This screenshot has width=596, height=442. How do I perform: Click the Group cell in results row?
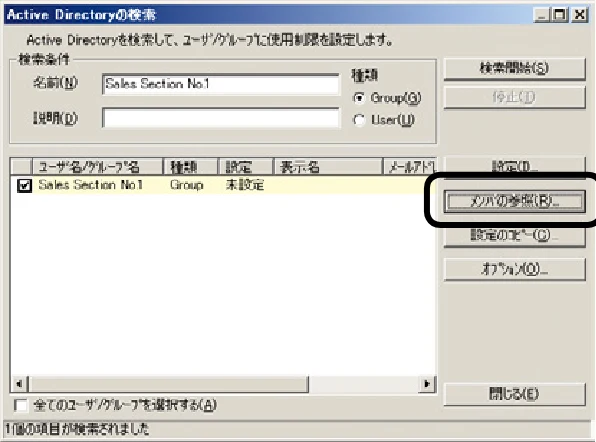coord(187,185)
